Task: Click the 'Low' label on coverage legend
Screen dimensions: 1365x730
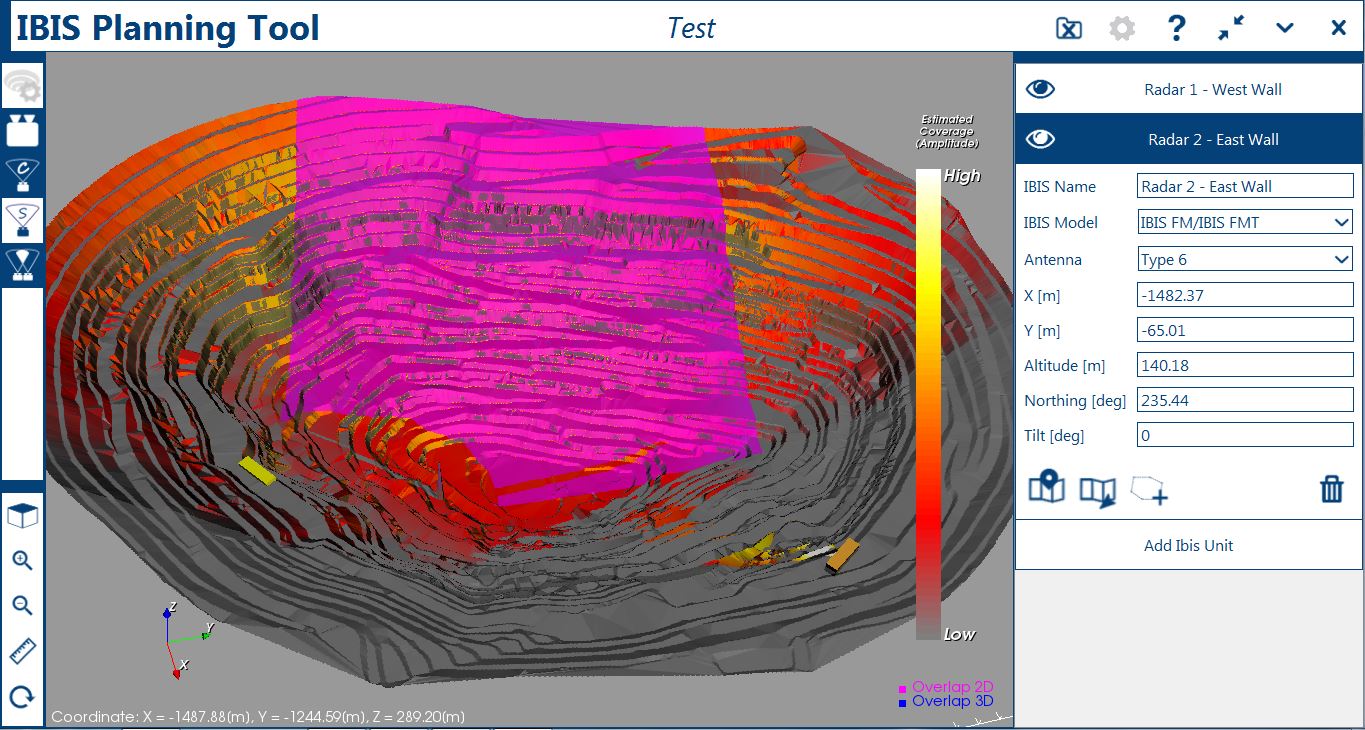Action: tap(959, 634)
